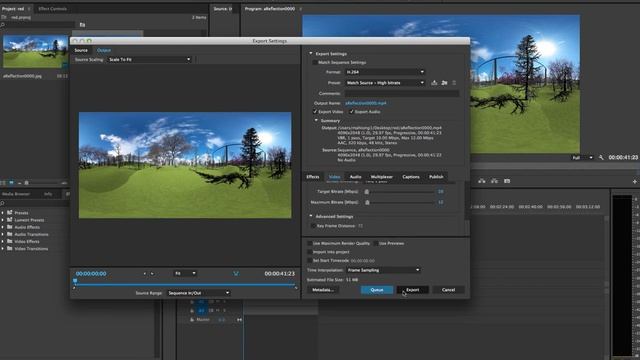Expand the Video Transitions folder

point(2,249)
